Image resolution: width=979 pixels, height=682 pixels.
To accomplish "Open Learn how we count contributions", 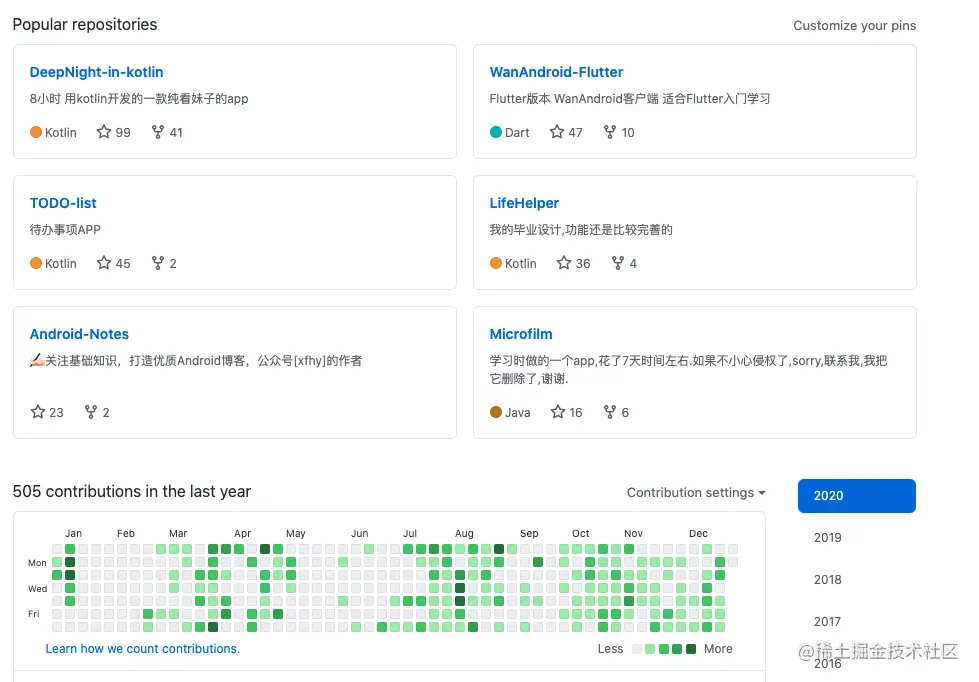I will pyautogui.click(x=143, y=649).
